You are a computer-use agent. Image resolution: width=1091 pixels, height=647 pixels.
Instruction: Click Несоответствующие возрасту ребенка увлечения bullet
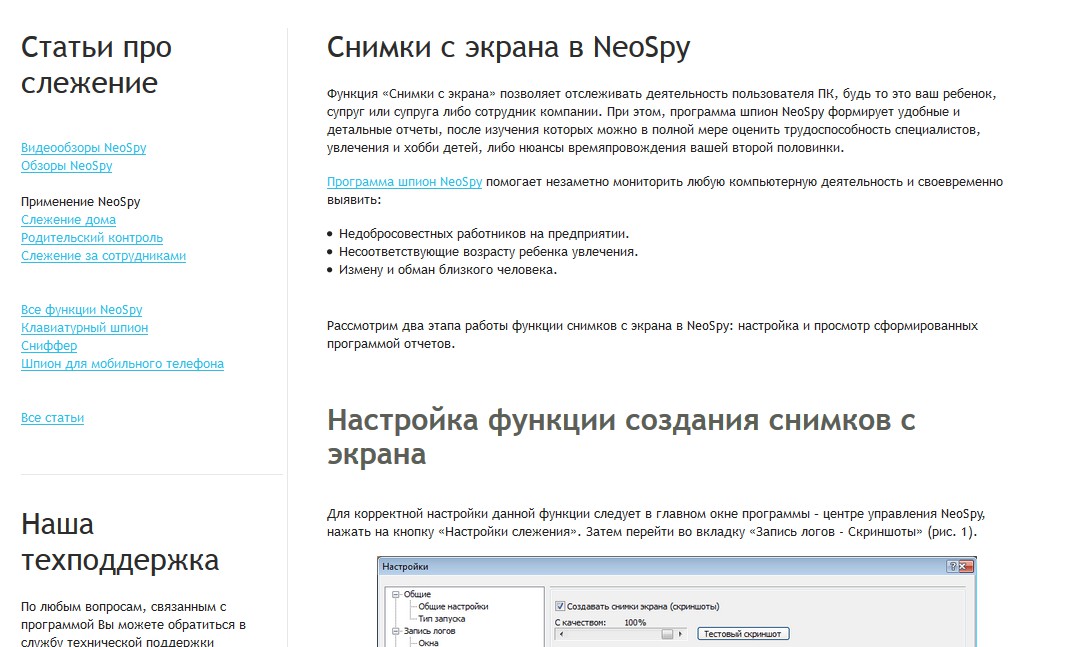488,252
